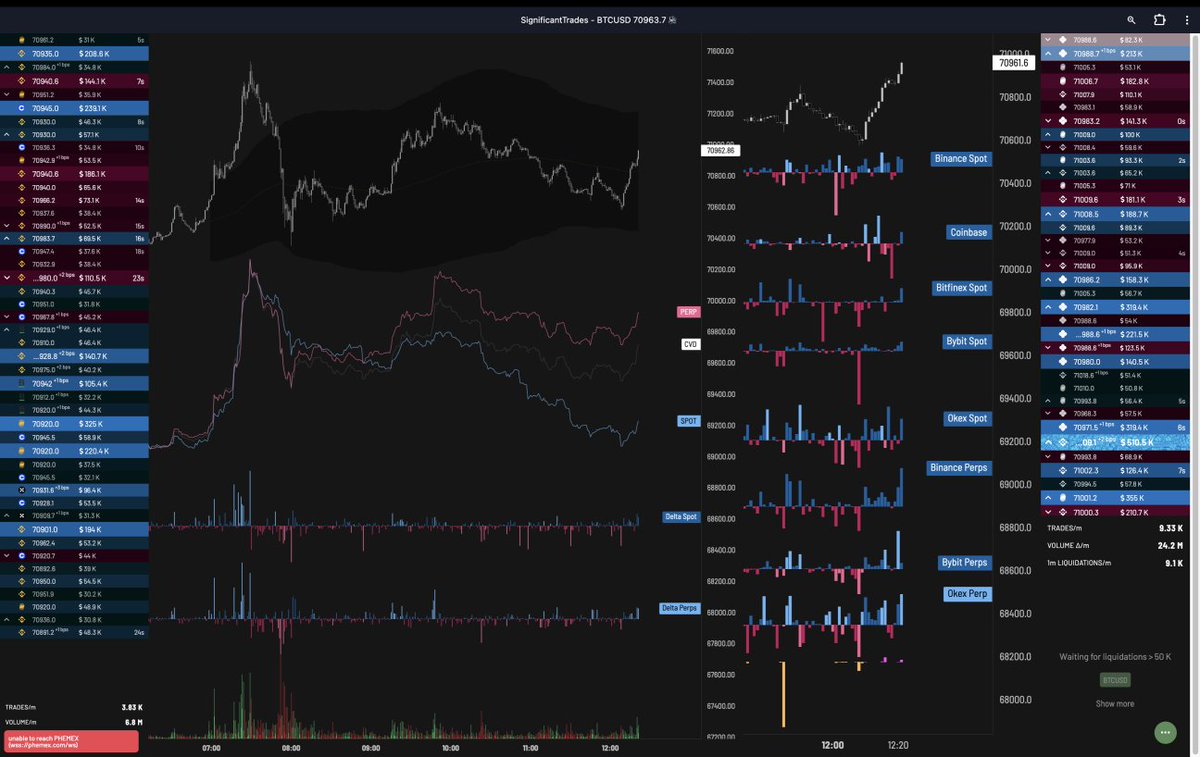
Task: Toggle the chevron on the 71008.5 trade row
Action: point(1048,214)
